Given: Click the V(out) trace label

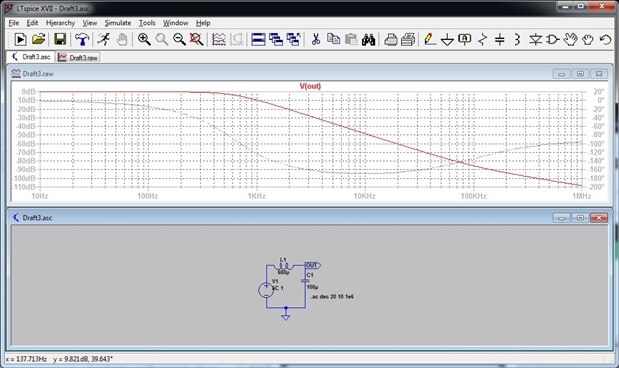Looking at the screenshot, I should (x=310, y=86).
